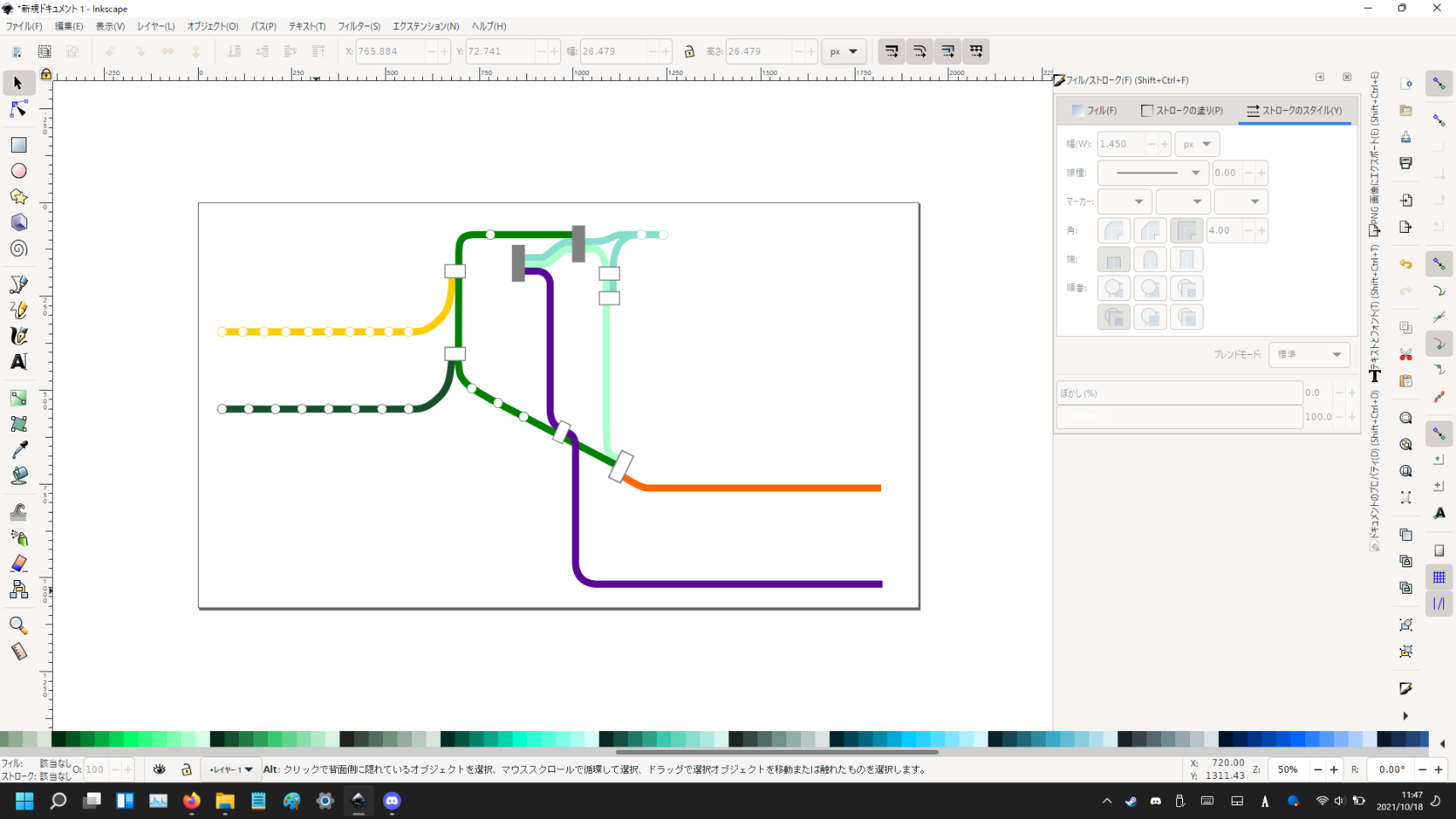Select the Spiral tool
The width and height of the screenshot is (1456, 819).
pos(18,249)
